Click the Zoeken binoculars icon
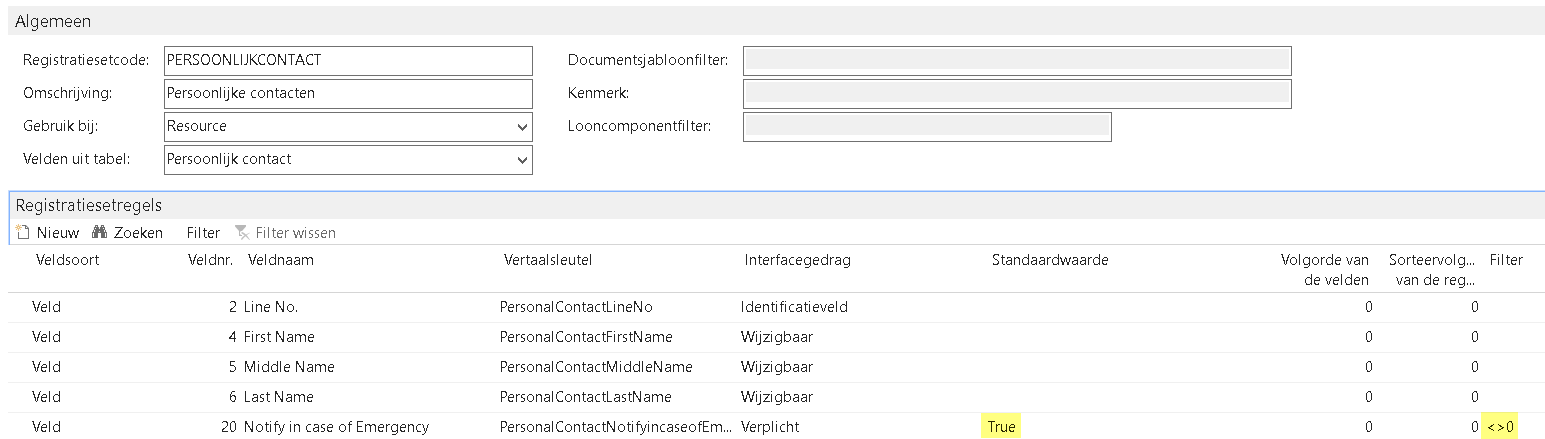Viewport: 1545px width, 439px height. click(x=99, y=232)
